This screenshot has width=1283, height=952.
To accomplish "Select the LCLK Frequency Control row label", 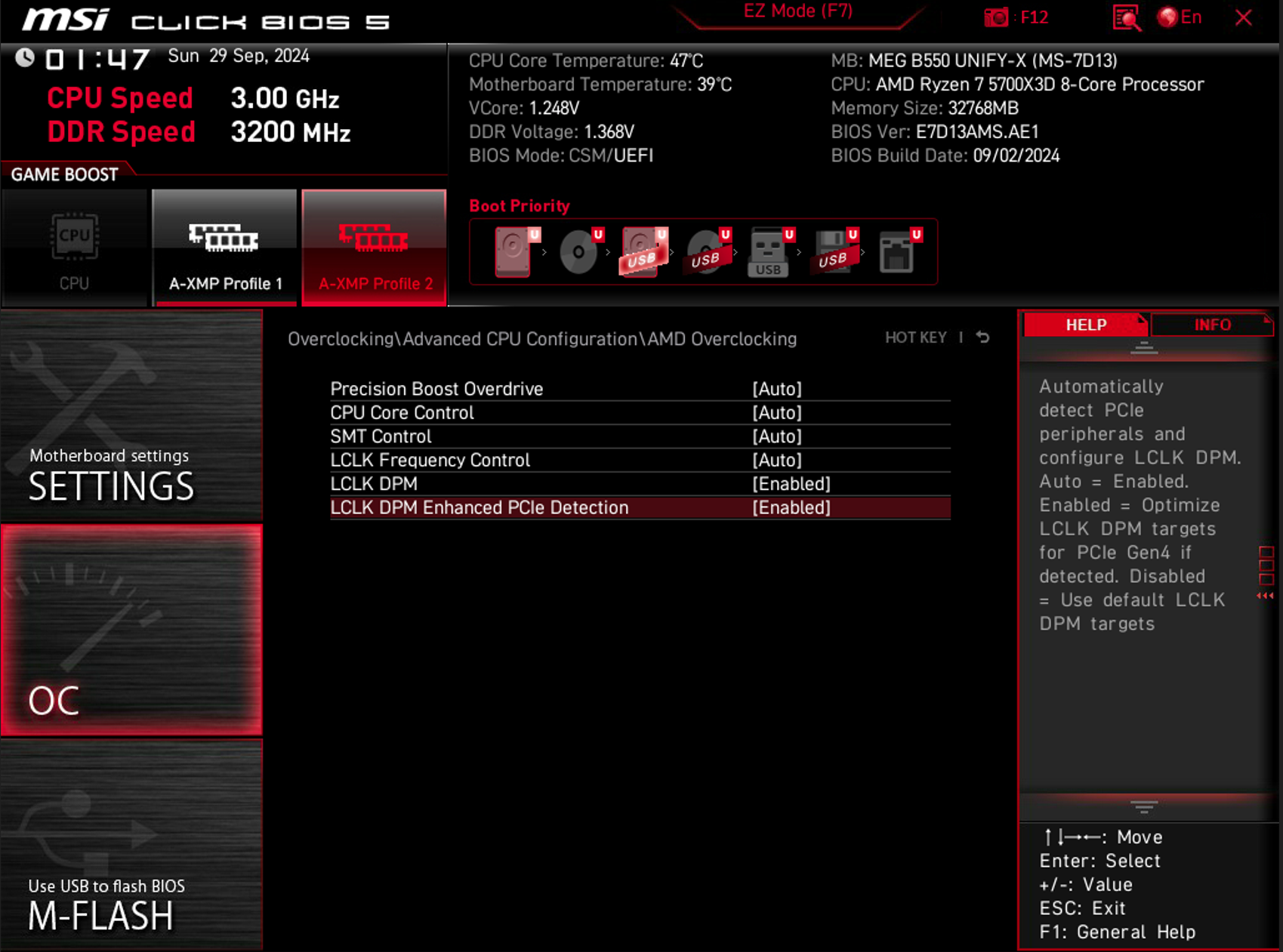I will click(x=430, y=460).
